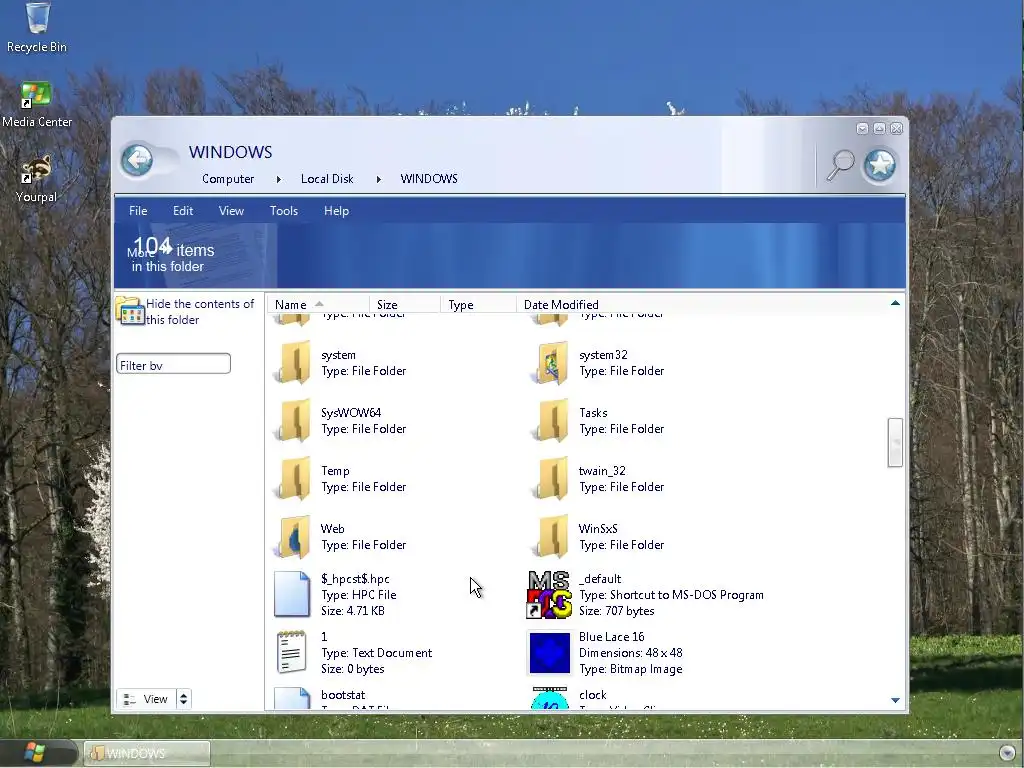Select the Web folder icon

[292, 537]
